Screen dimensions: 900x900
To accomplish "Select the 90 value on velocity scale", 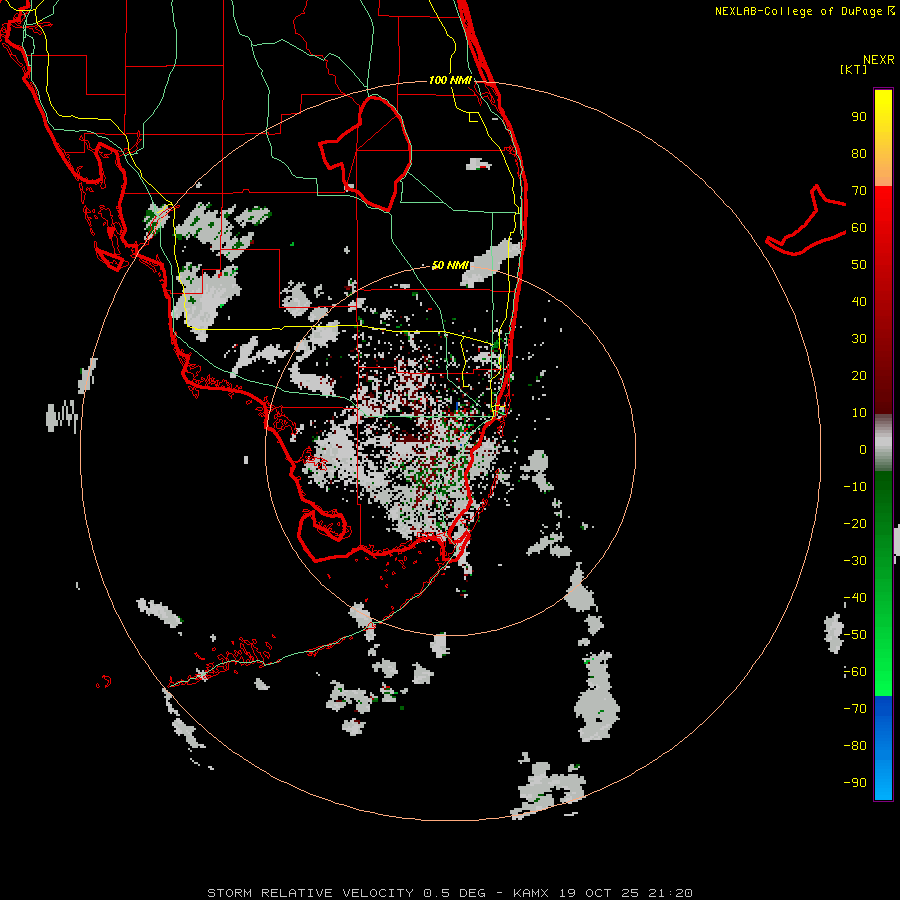I will tap(859, 117).
